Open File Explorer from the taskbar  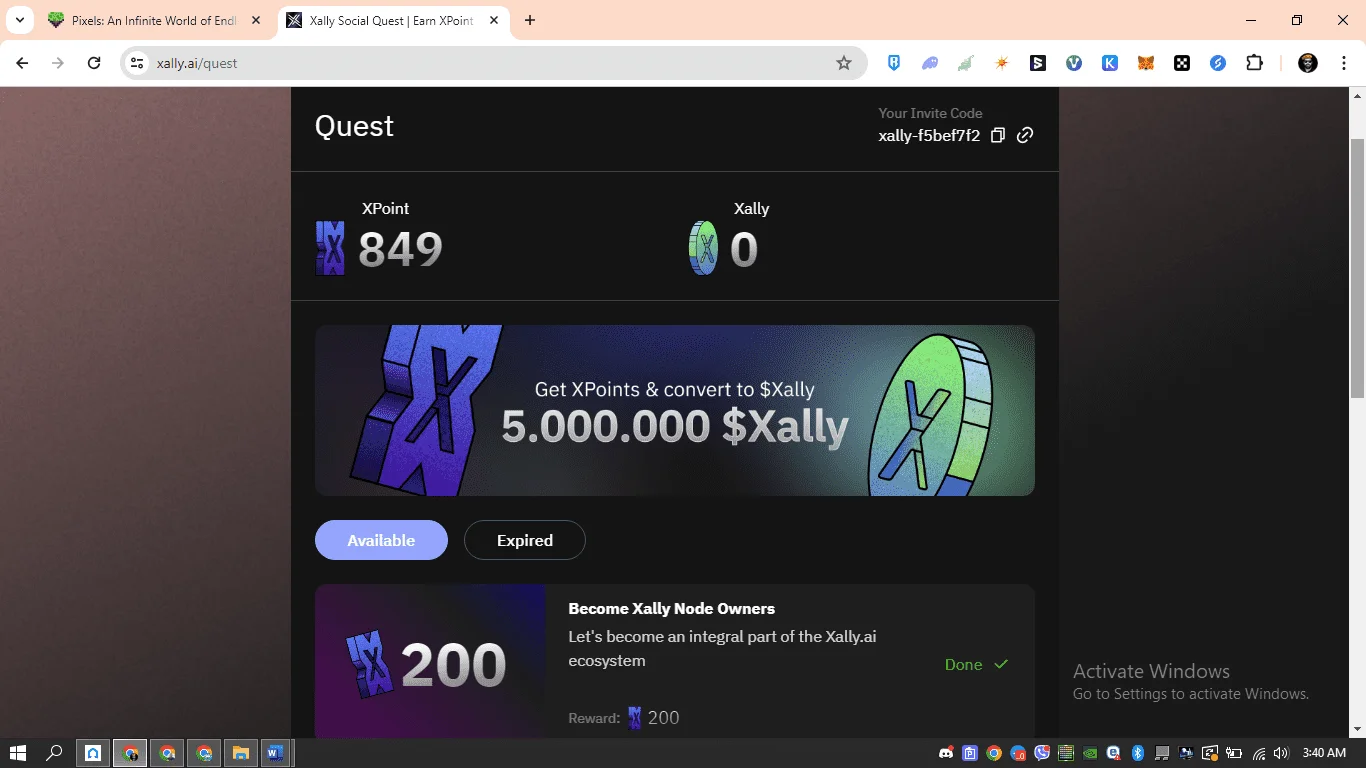click(x=240, y=753)
